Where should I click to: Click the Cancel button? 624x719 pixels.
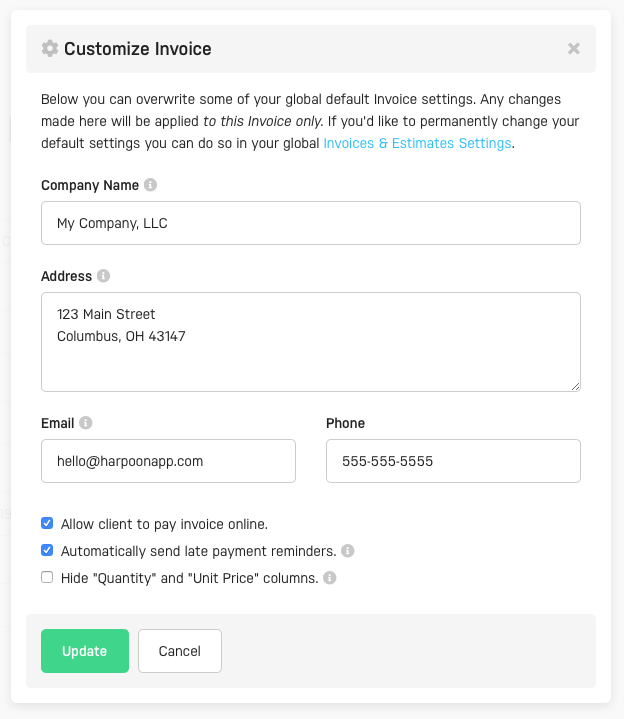[180, 651]
